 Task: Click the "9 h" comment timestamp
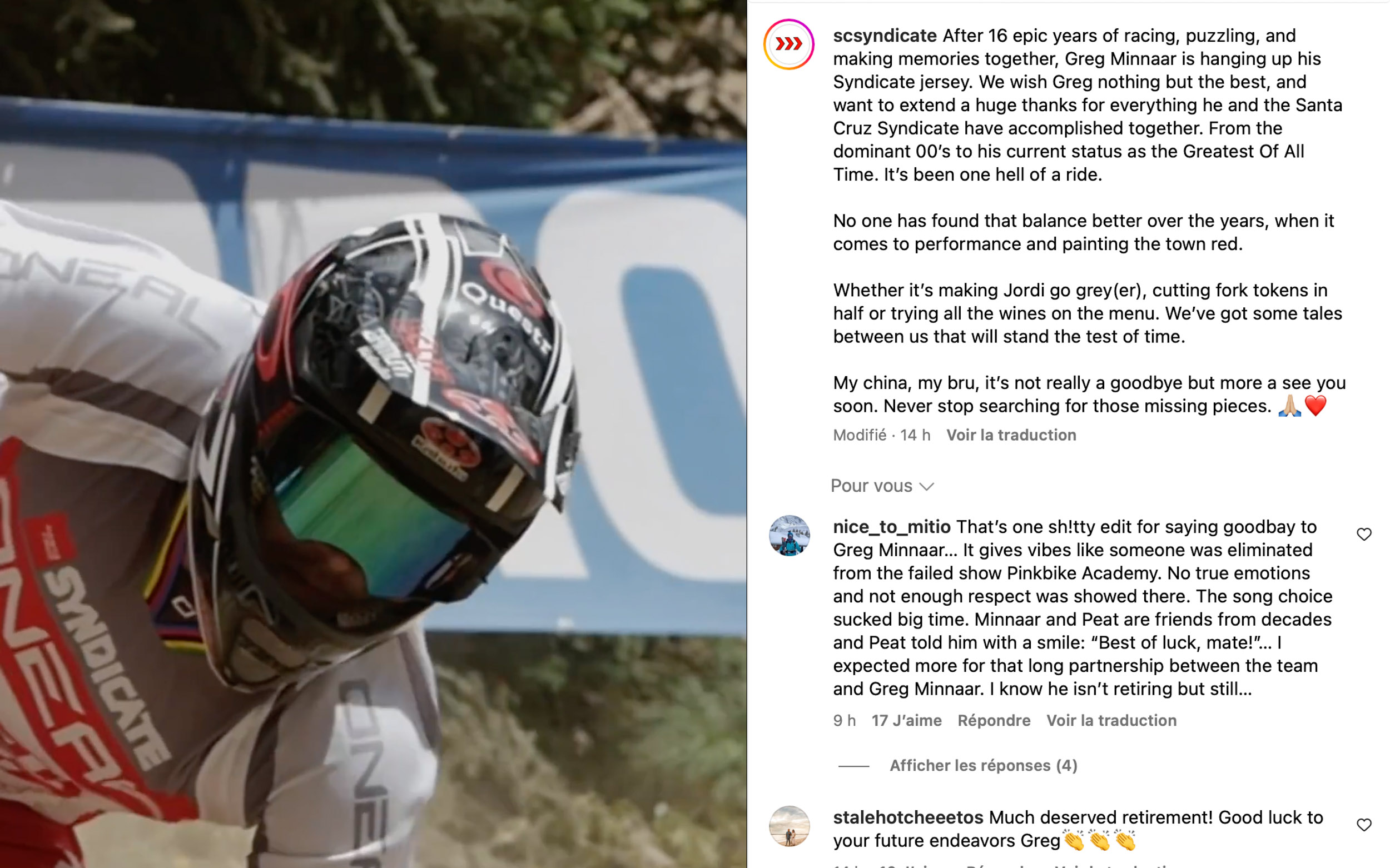point(845,721)
